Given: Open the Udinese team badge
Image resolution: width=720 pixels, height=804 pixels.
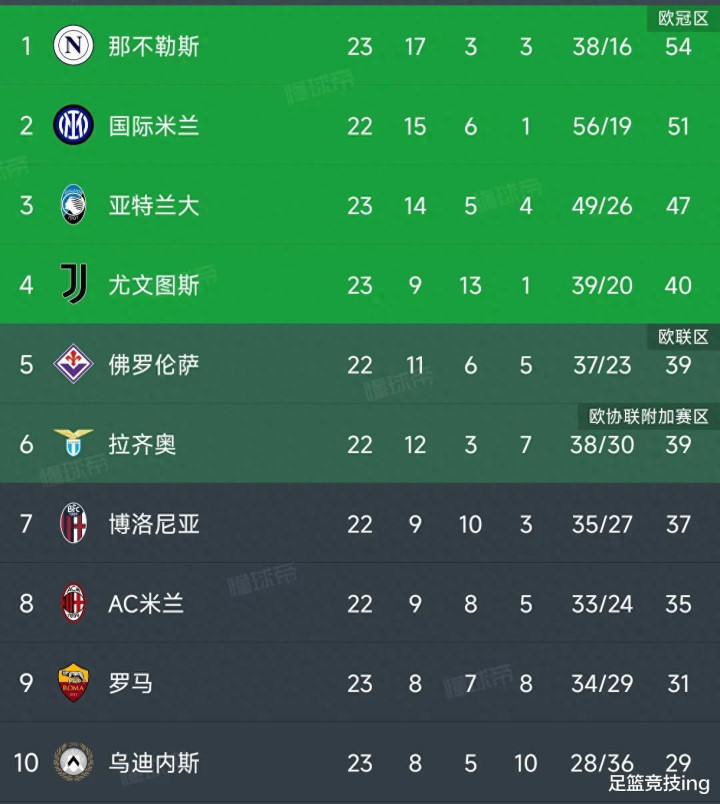Looking at the screenshot, I should point(73,762).
